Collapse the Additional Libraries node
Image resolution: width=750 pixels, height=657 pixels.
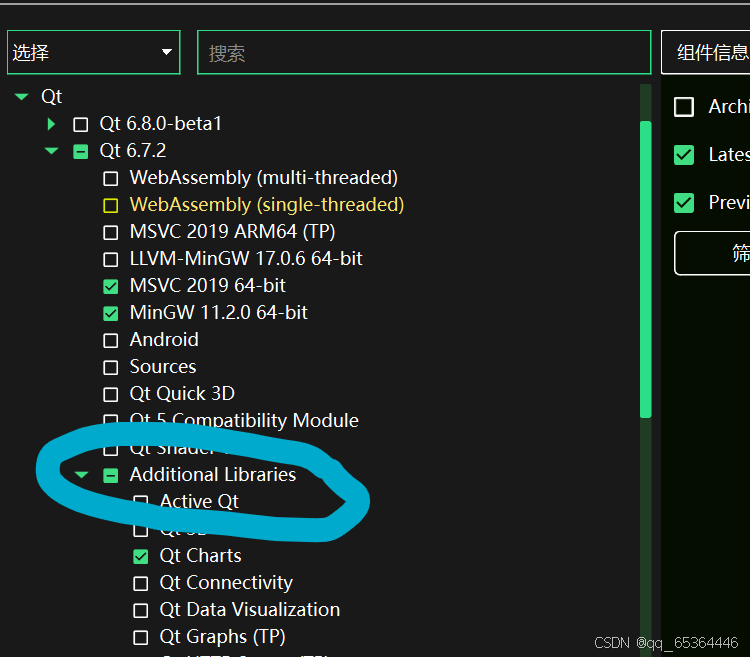pyautogui.click(x=81, y=475)
